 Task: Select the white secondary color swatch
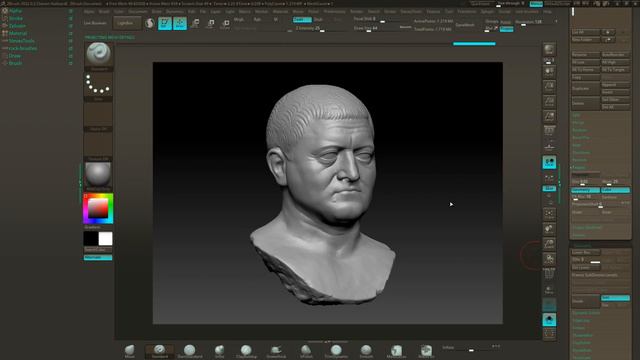point(105,239)
